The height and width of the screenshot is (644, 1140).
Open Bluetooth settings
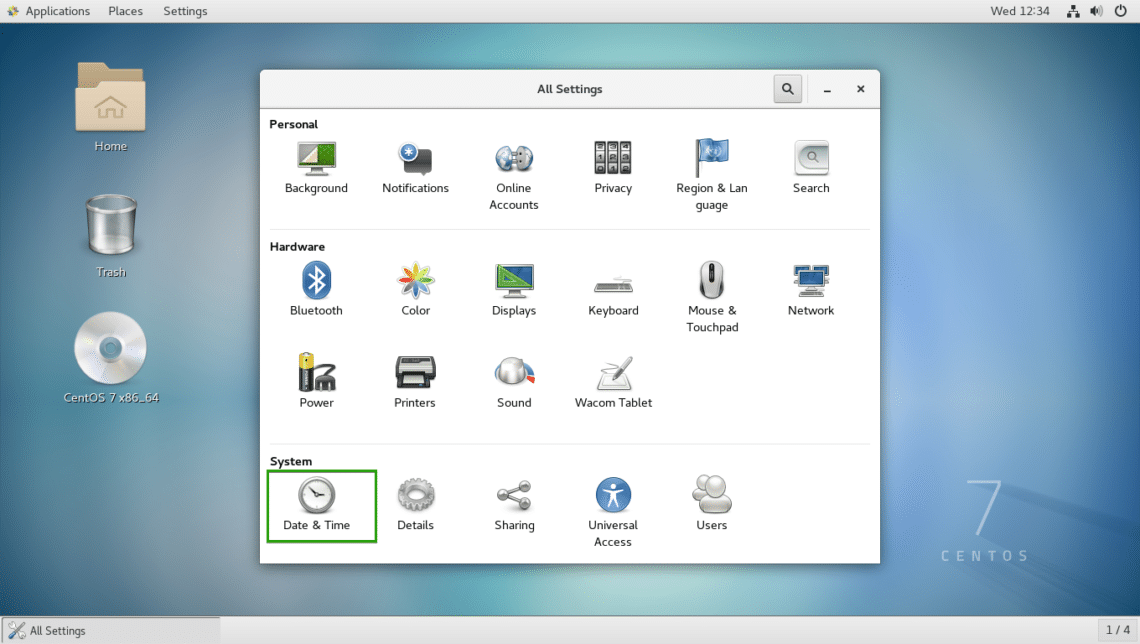[316, 288]
